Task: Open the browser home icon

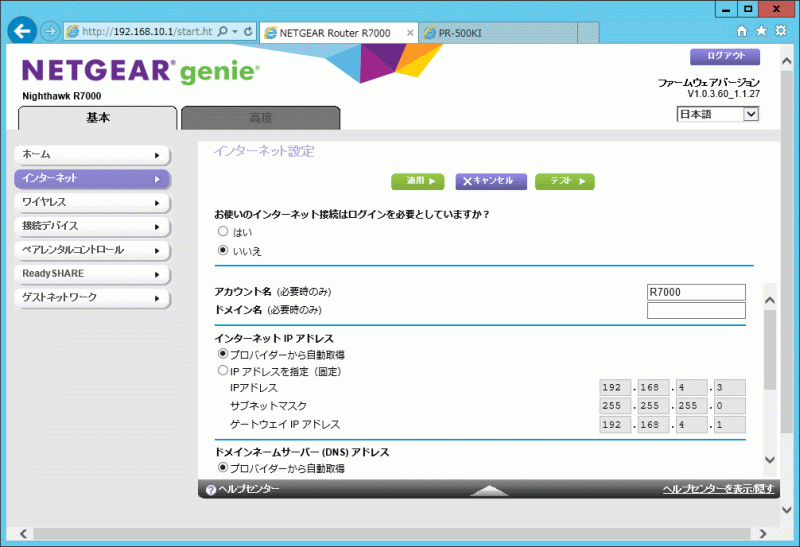Action: [x=742, y=31]
